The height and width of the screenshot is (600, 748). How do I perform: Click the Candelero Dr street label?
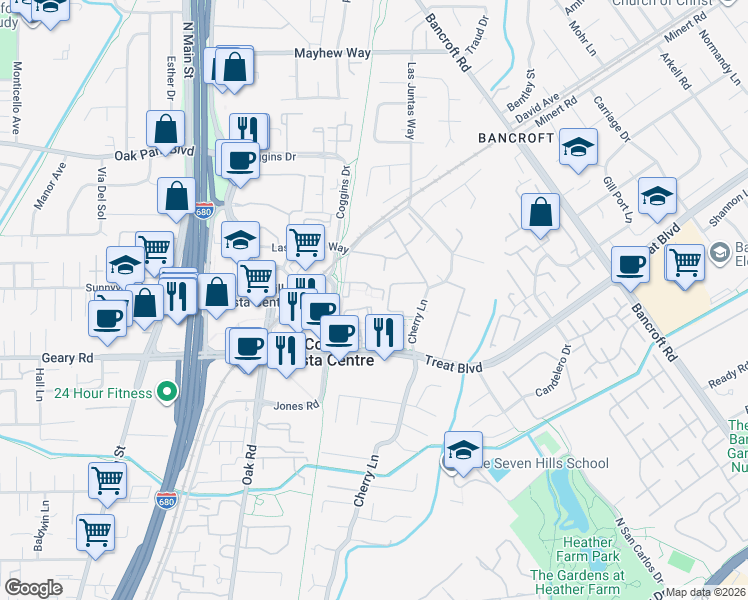pos(553,372)
